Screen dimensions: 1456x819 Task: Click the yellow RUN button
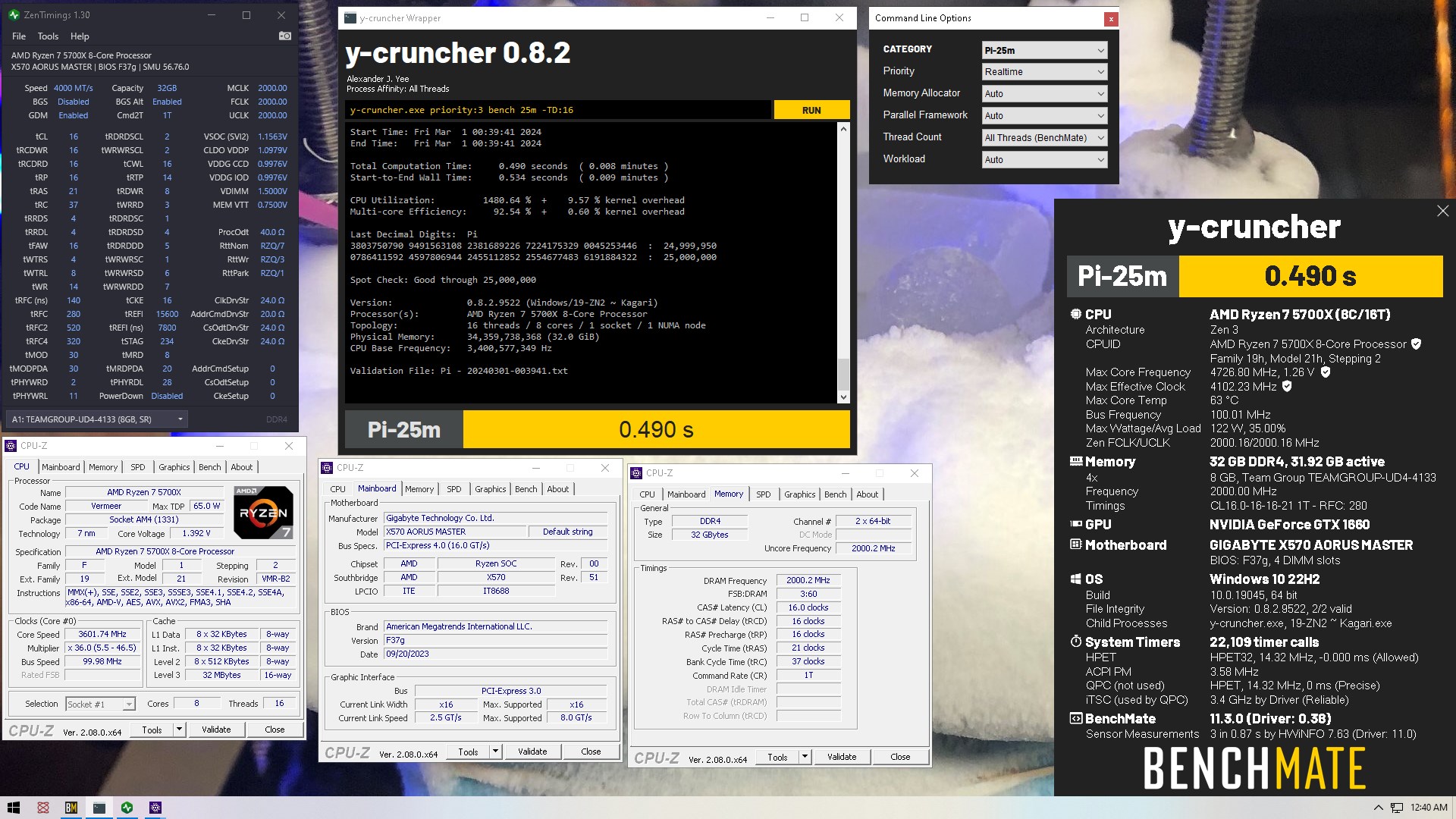coord(811,110)
